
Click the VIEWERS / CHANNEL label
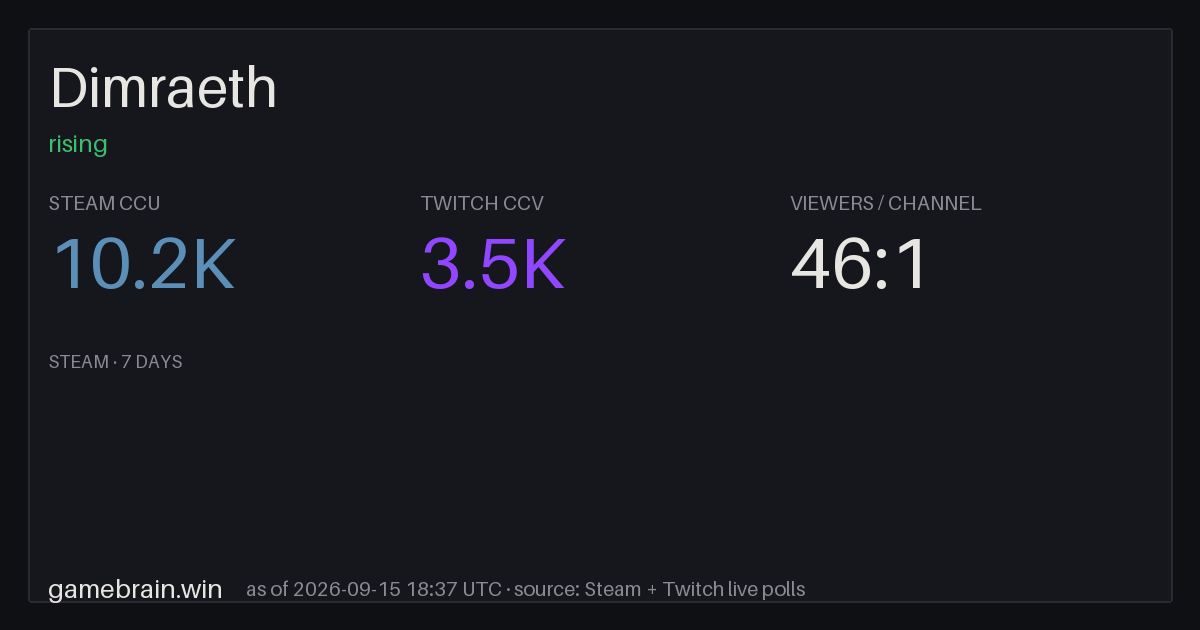click(886, 203)
